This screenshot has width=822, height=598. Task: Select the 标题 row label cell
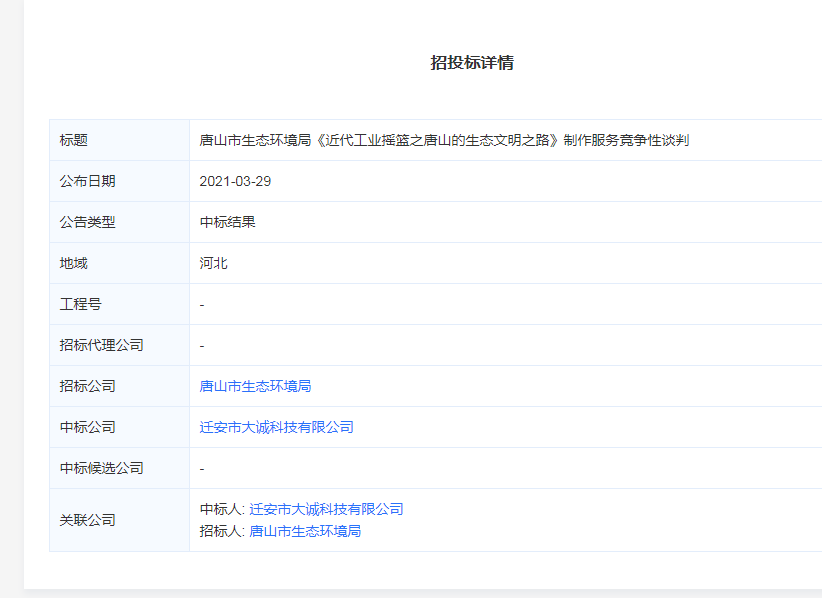(74, 140)
